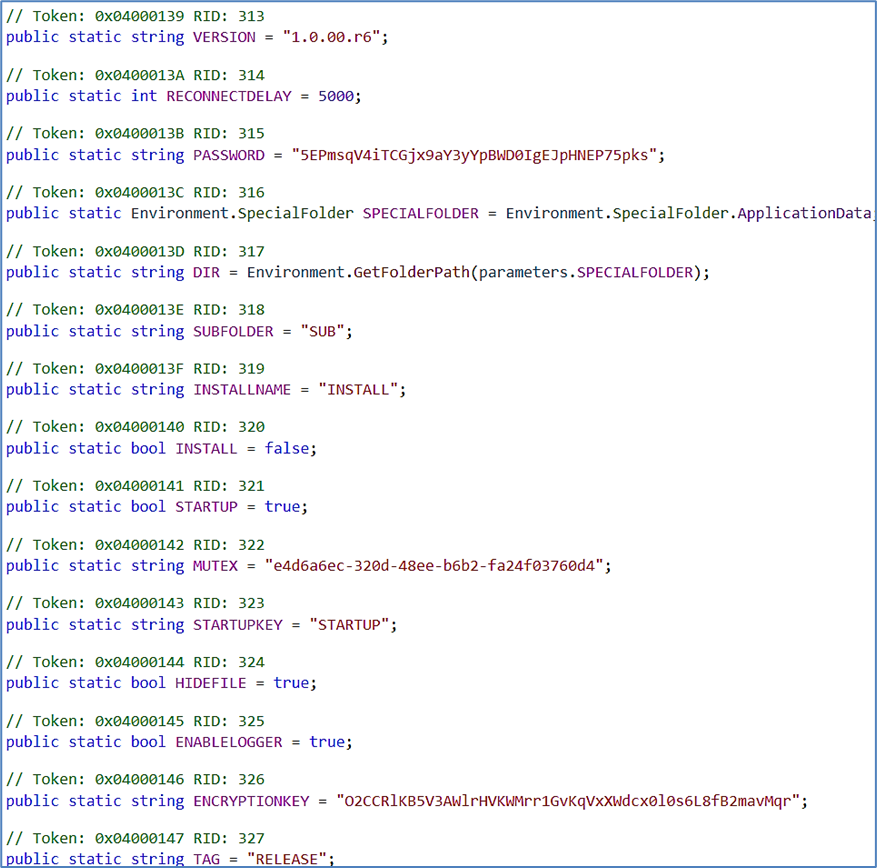This screenshot has height=868, width=877.
Task: Click the bool STARTUP field name
Action: [x=206, y=507]
